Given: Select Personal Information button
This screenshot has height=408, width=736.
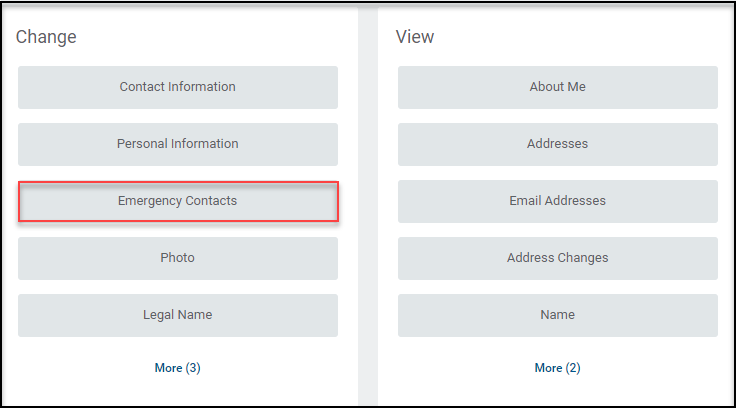Looking at the screenshot, I should point(177,144).
